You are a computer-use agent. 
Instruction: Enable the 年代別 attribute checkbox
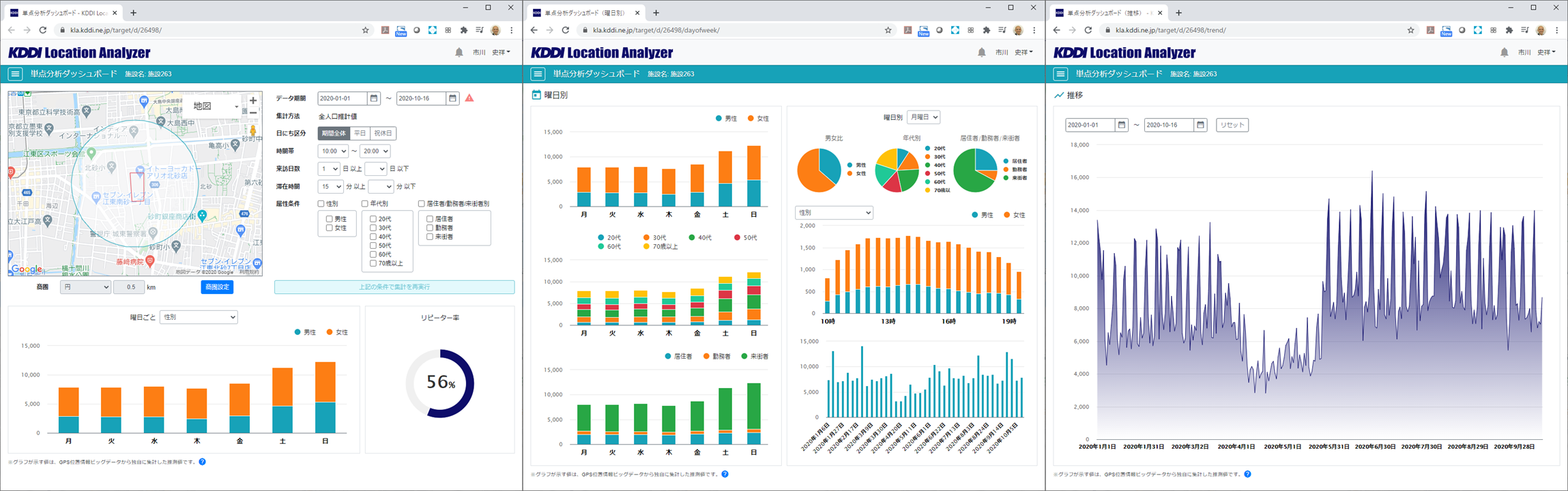pyautogui.click(x=365, y=204)
